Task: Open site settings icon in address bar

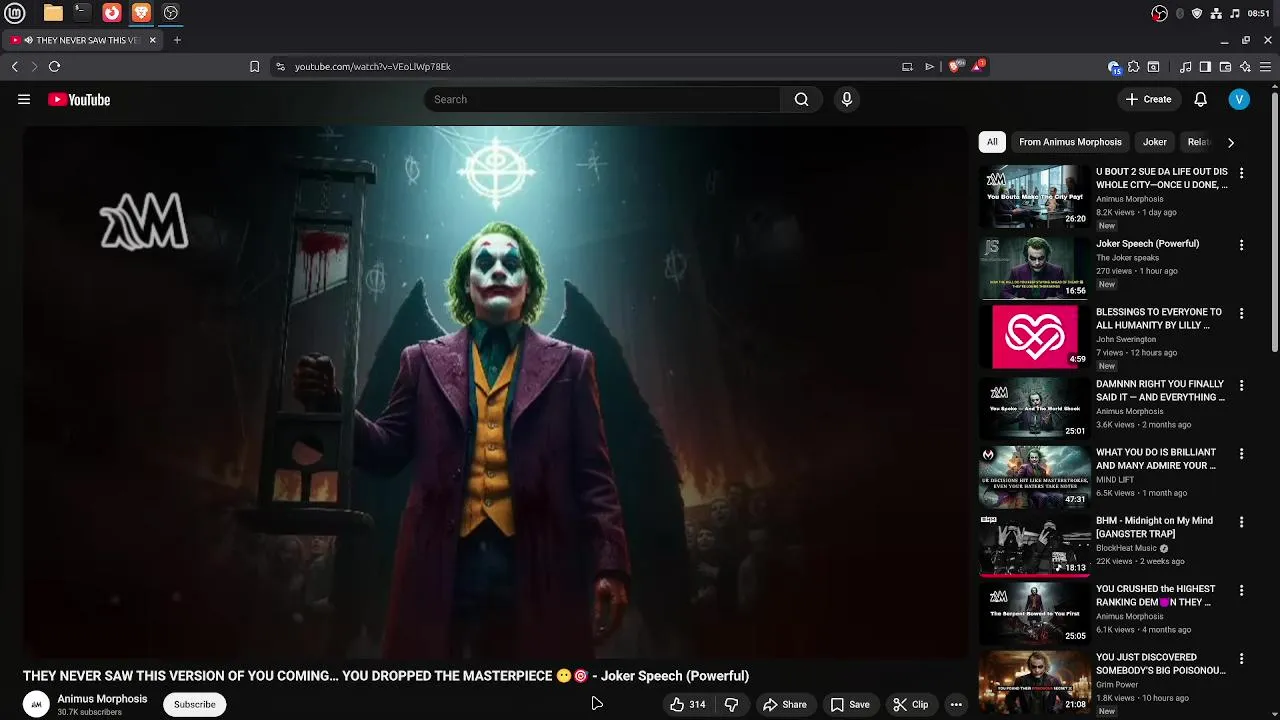Action: (x=281, y=66)
